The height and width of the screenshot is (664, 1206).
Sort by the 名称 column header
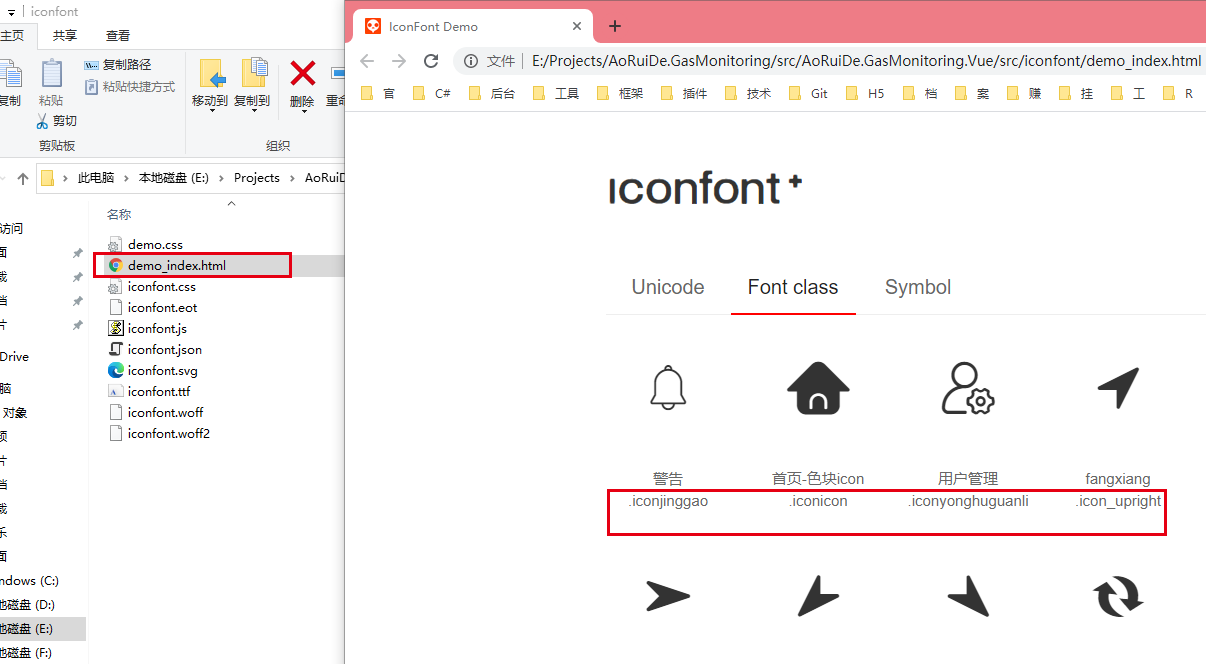pos(119,214)
